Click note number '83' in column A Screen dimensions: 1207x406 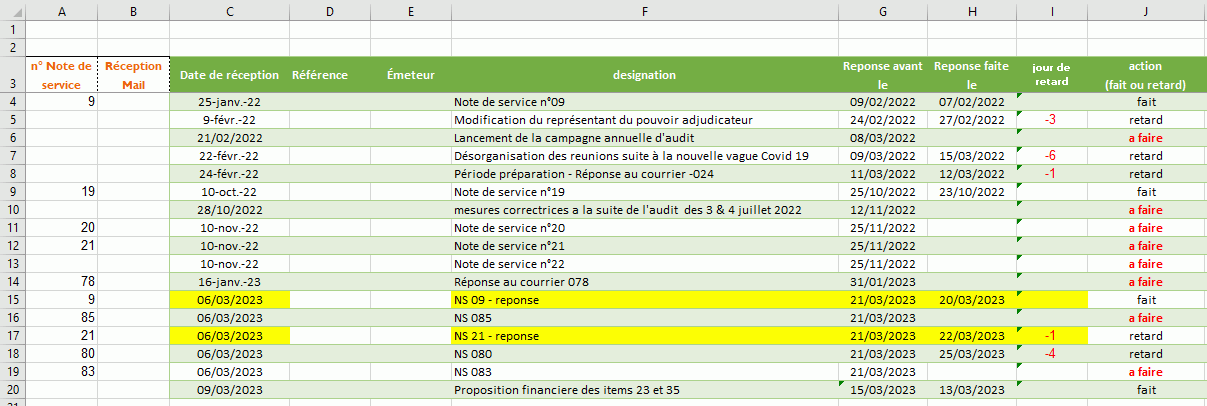click(61, 371)
